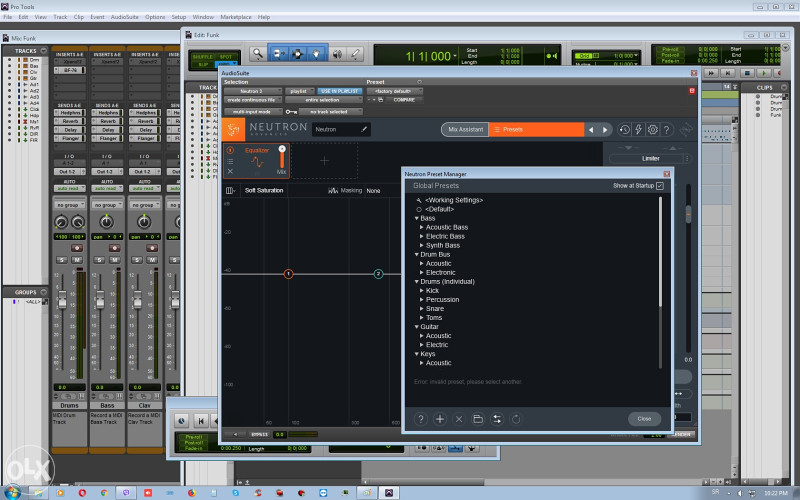The image size is (800, 500).
Task: Expand the Synth Bass preset folder
Action: [x=422, y=245]
